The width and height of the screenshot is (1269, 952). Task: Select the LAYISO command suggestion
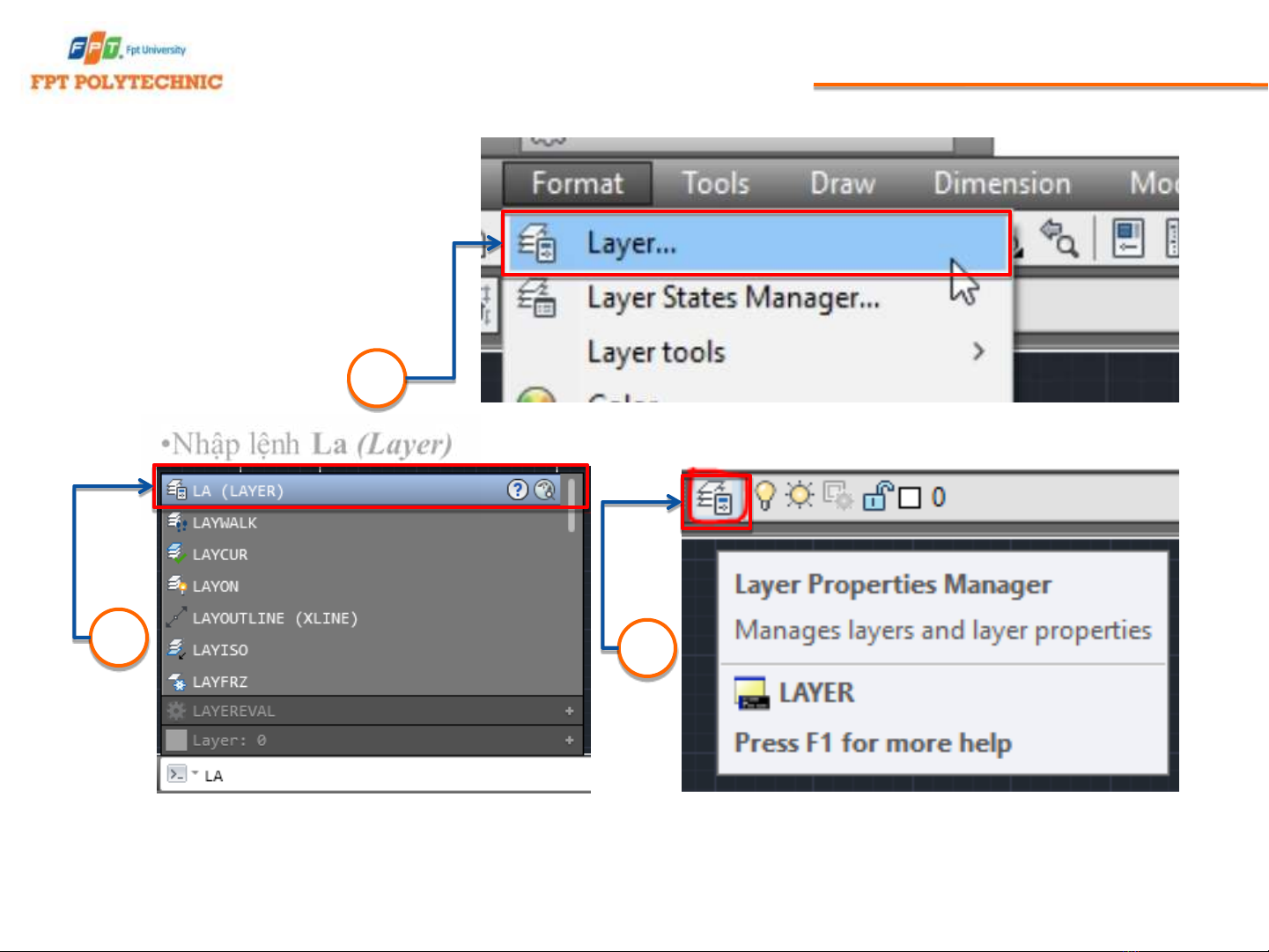pos(220,650)
